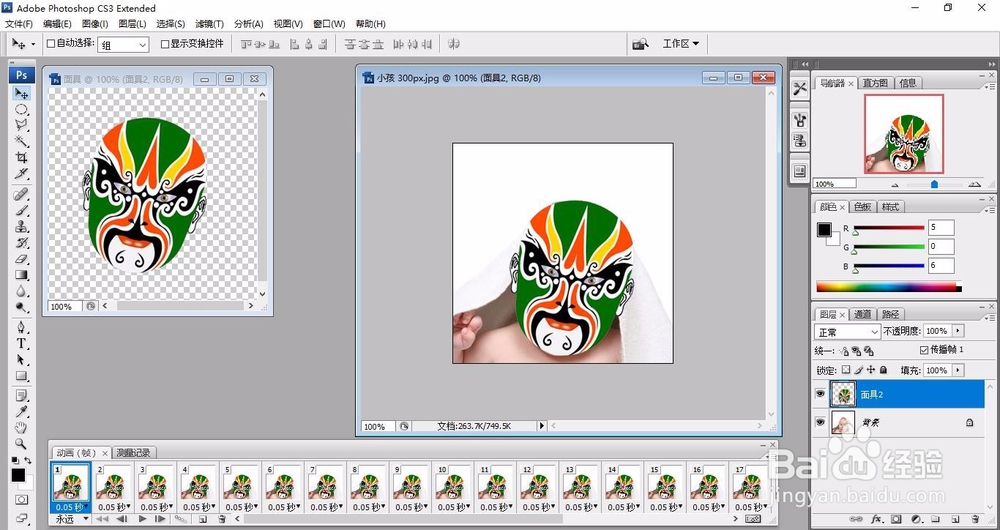
Task: Toggle the lock all padlock option
Action: tap(883, 370)
